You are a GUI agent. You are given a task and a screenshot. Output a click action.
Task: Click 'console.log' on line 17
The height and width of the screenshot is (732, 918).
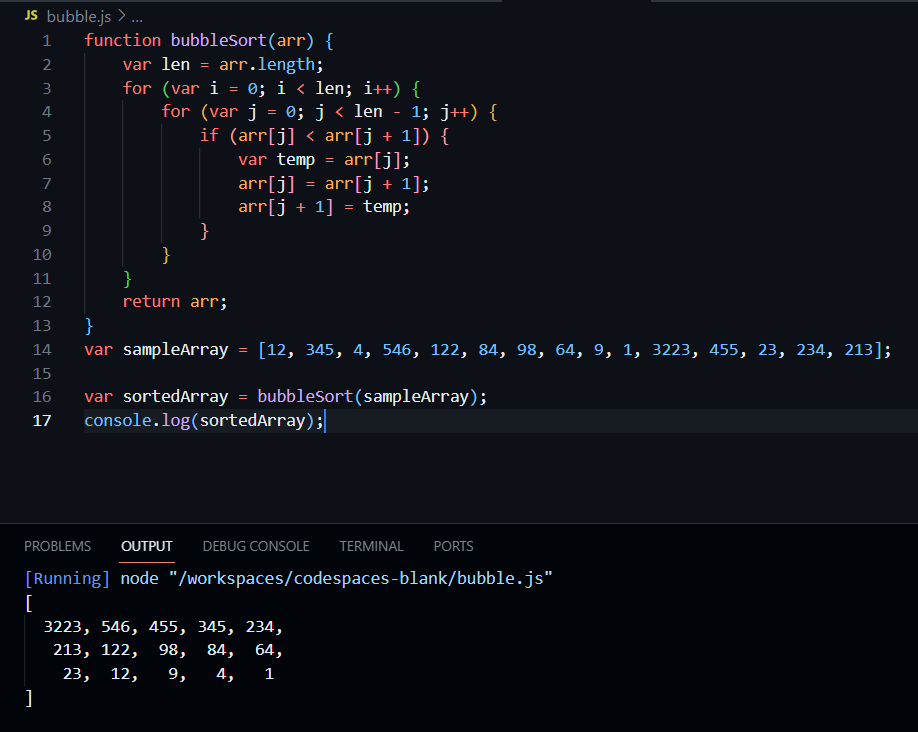[137, 420]
